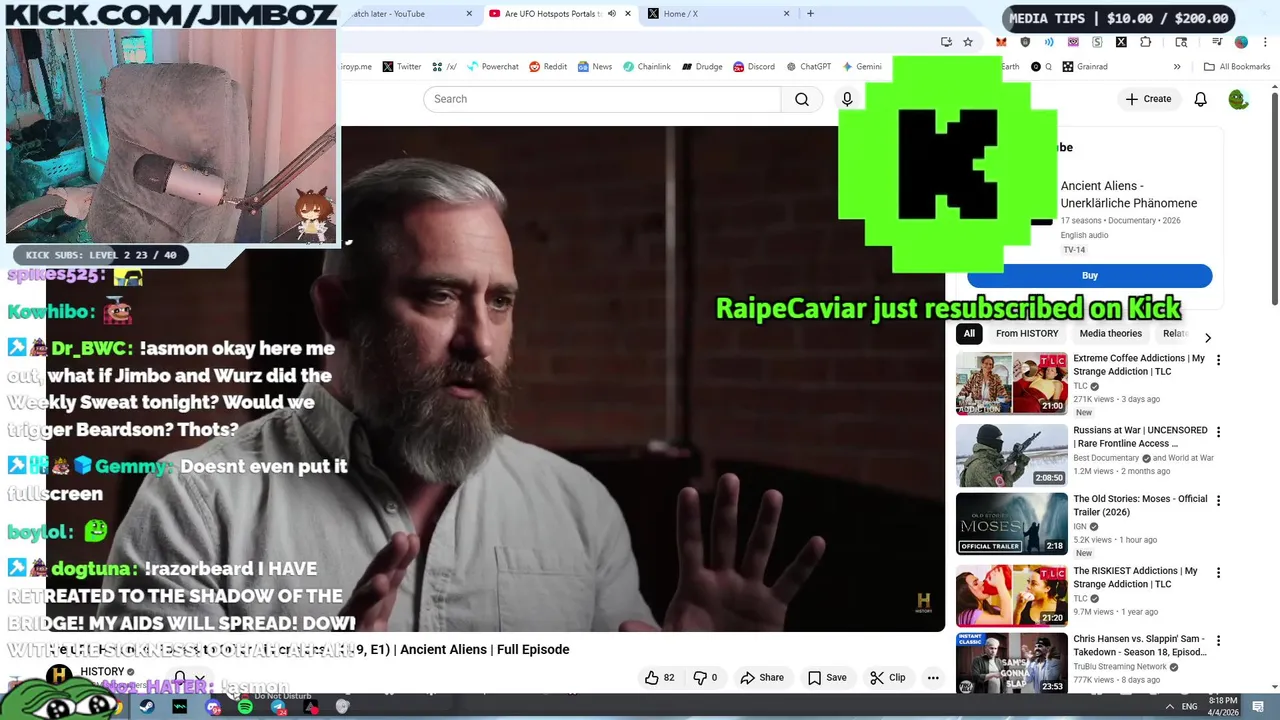Click the Create button
This screenshot has height=720, width=1280.
tap(1148, 99)
